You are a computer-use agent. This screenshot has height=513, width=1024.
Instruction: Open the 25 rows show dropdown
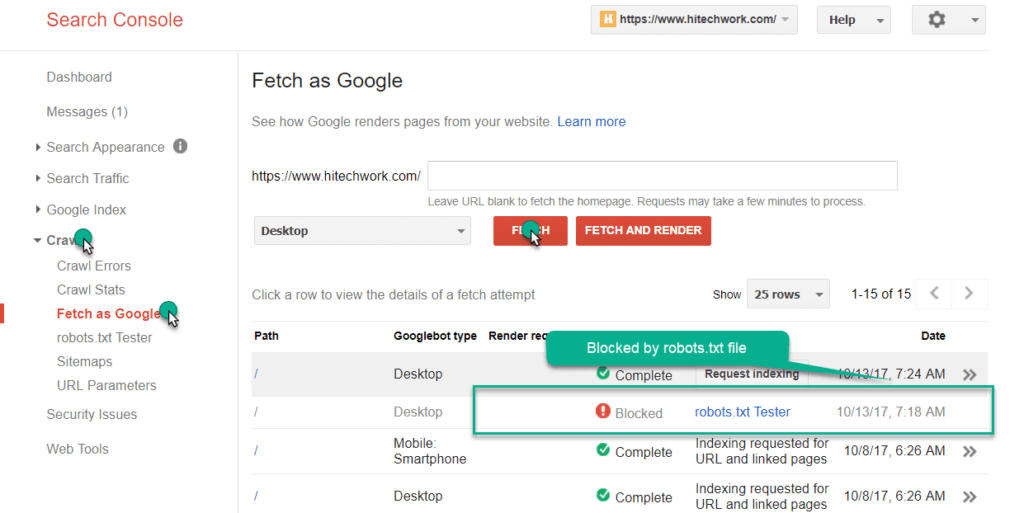(788, 294)
